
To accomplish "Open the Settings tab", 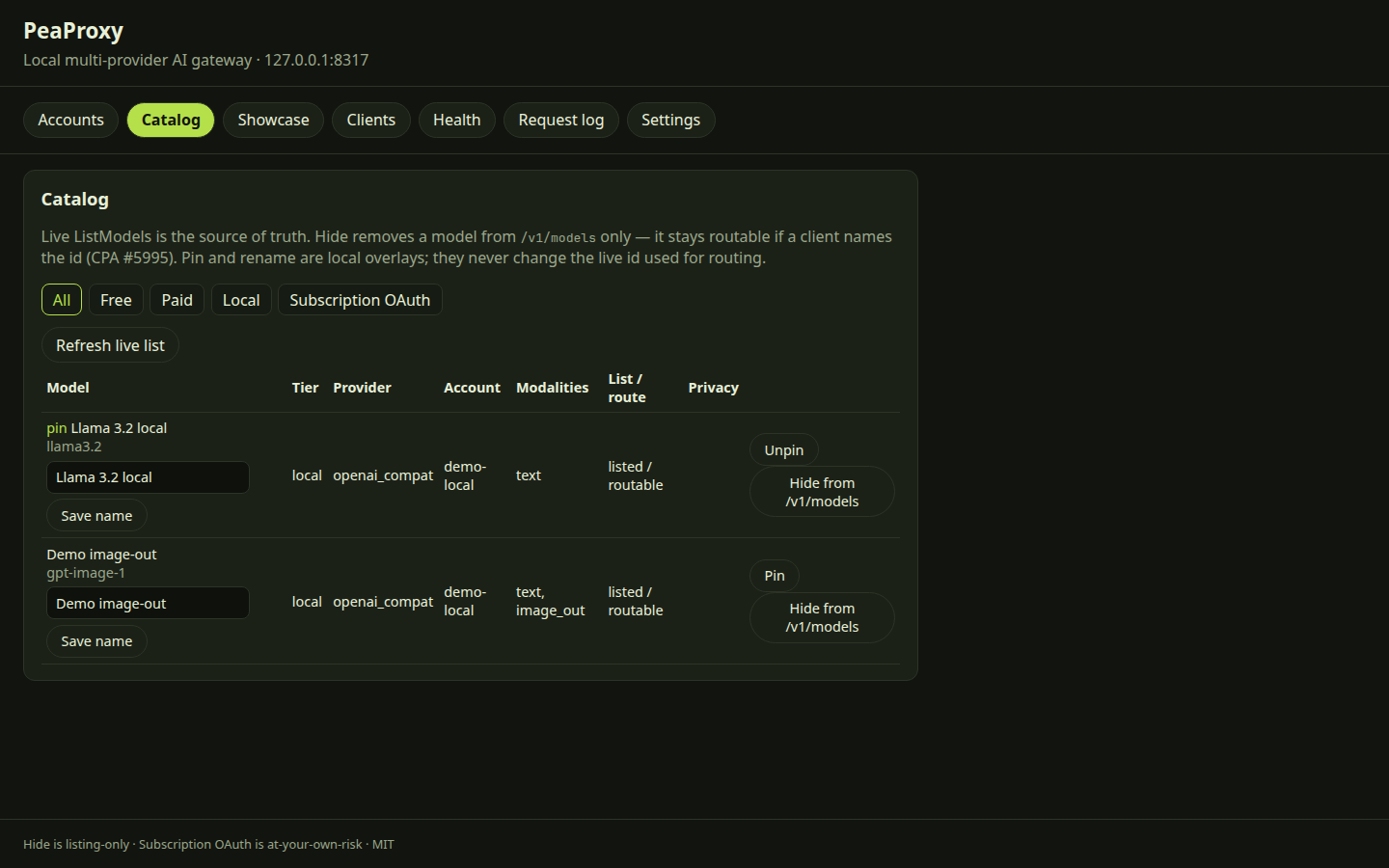I will (x=671, y=120).
